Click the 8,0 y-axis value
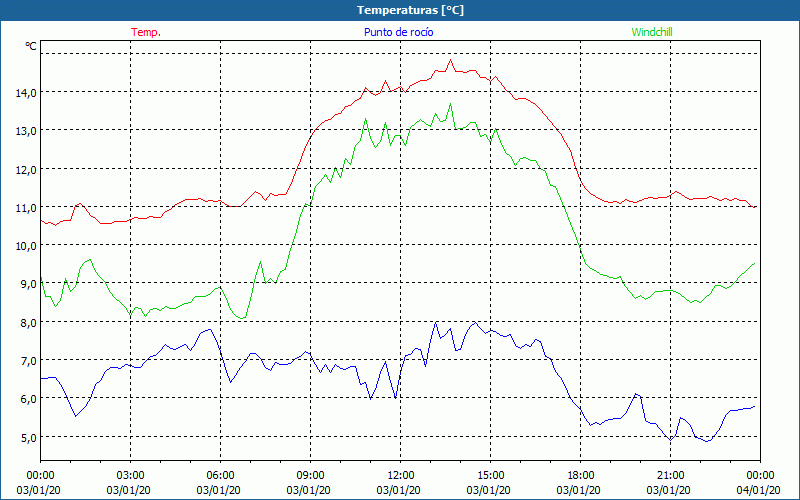Viewport: 800px width, 500px height. click(29, 322)
